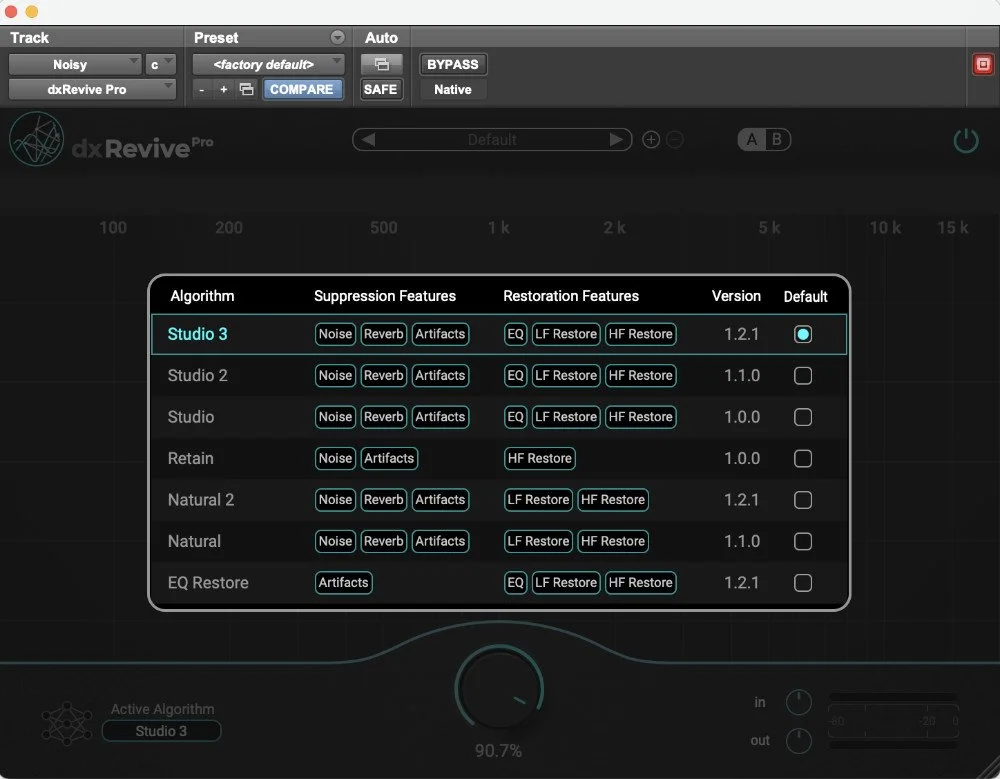Click the Restoration Features column header
The height and width of the screenshot is (779, 1000).
571,296
